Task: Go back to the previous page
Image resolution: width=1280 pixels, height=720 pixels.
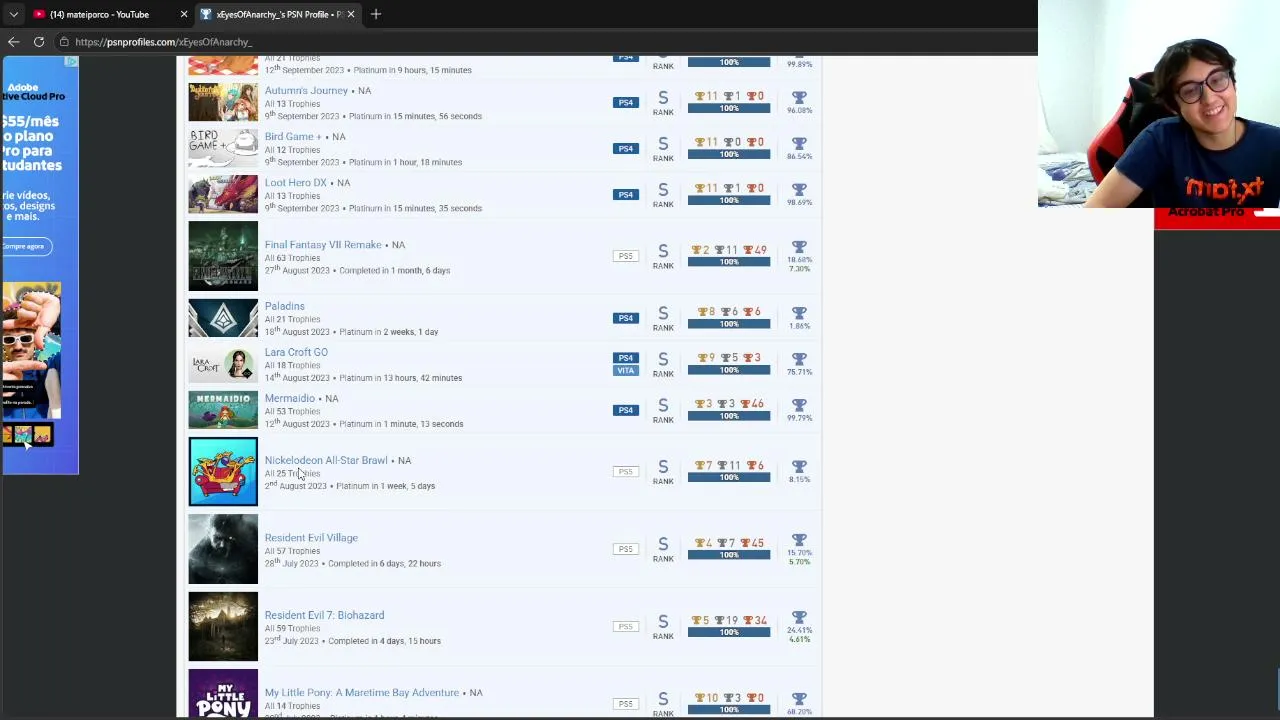Action: pos(14,42)
